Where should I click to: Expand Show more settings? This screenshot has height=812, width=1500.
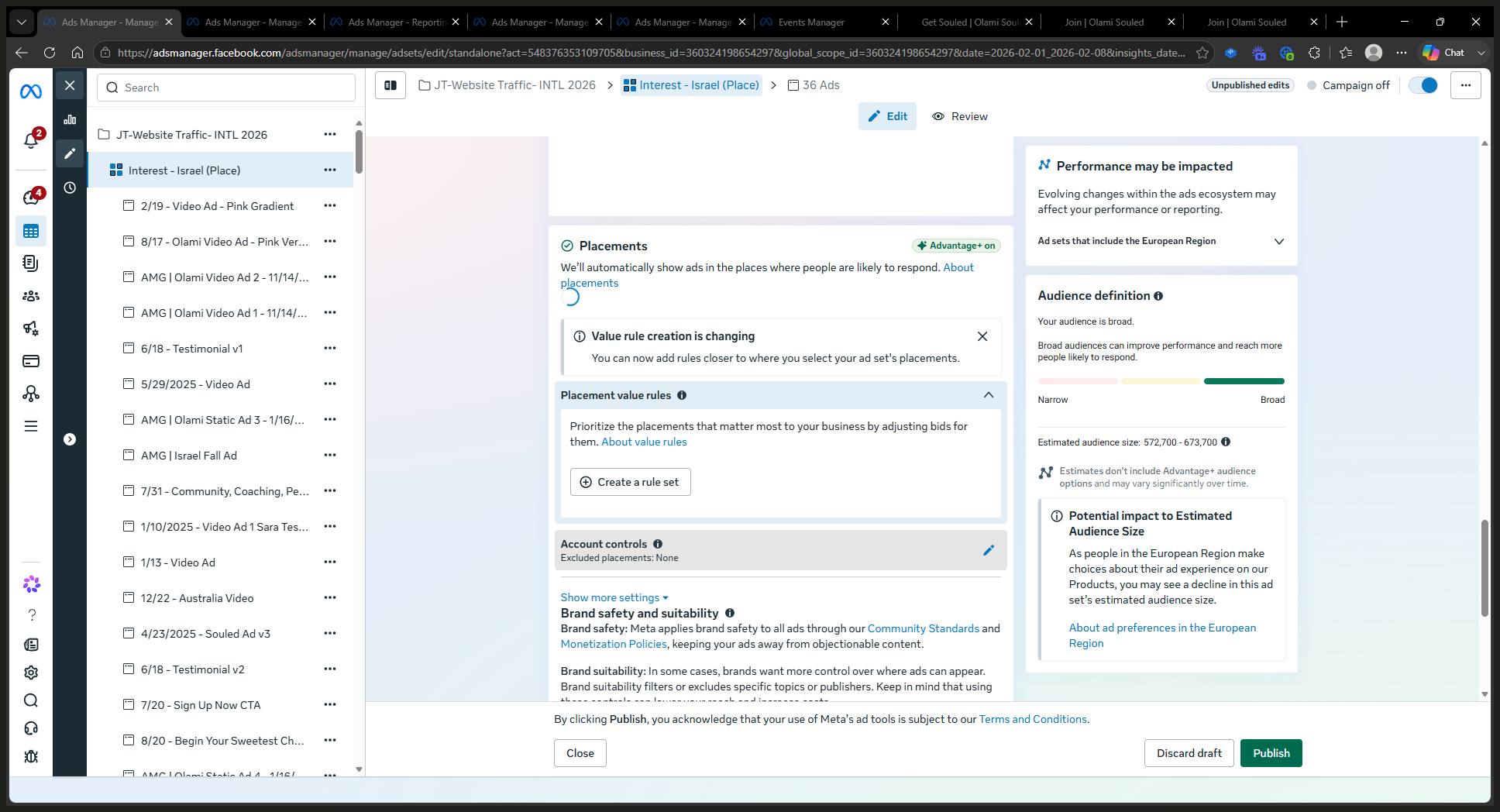(x=614, y=597)
